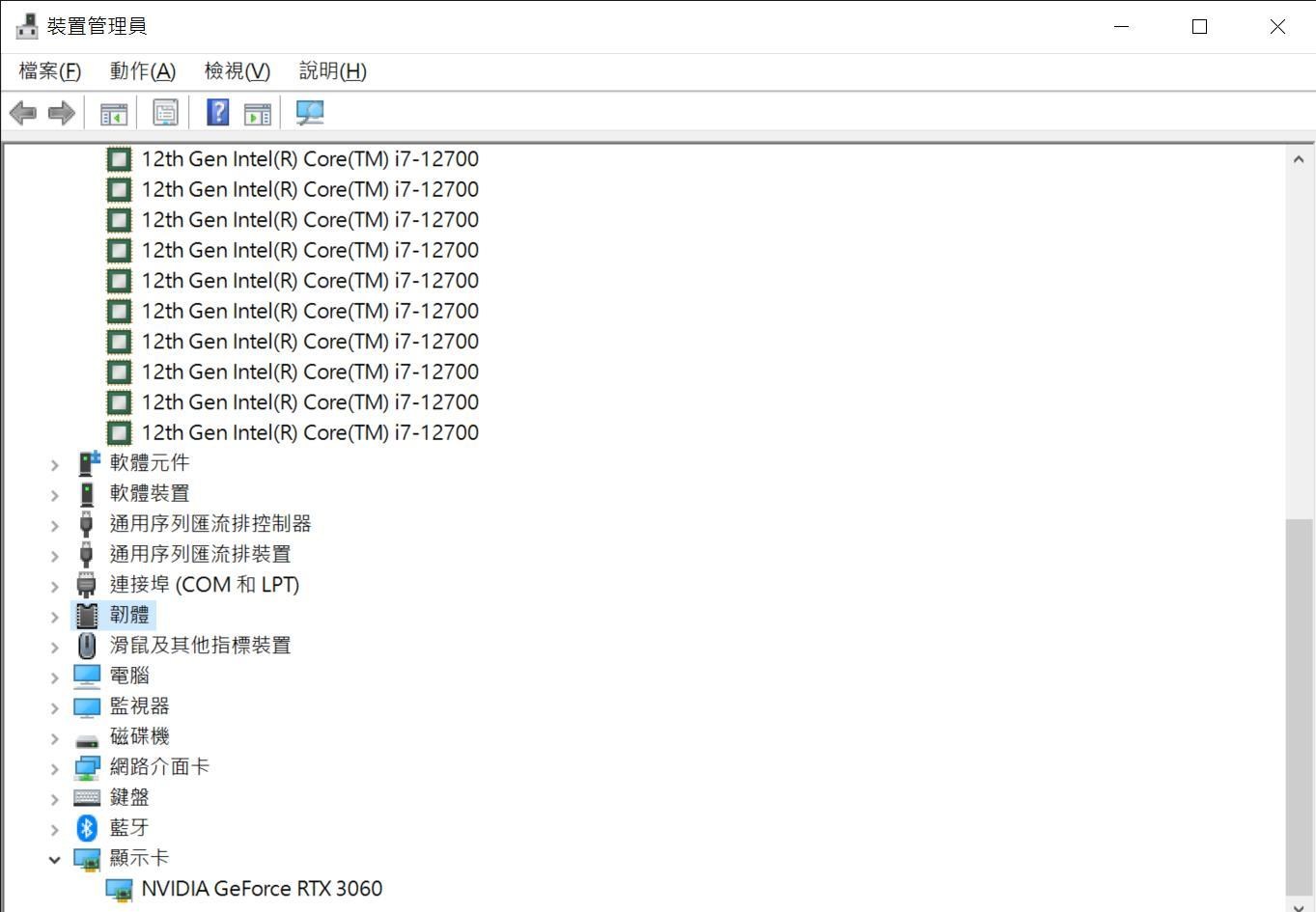Select the 網路介面卡 label
Image resolution: width=1316 pixels, height=912 pixels.
[159, 767]
